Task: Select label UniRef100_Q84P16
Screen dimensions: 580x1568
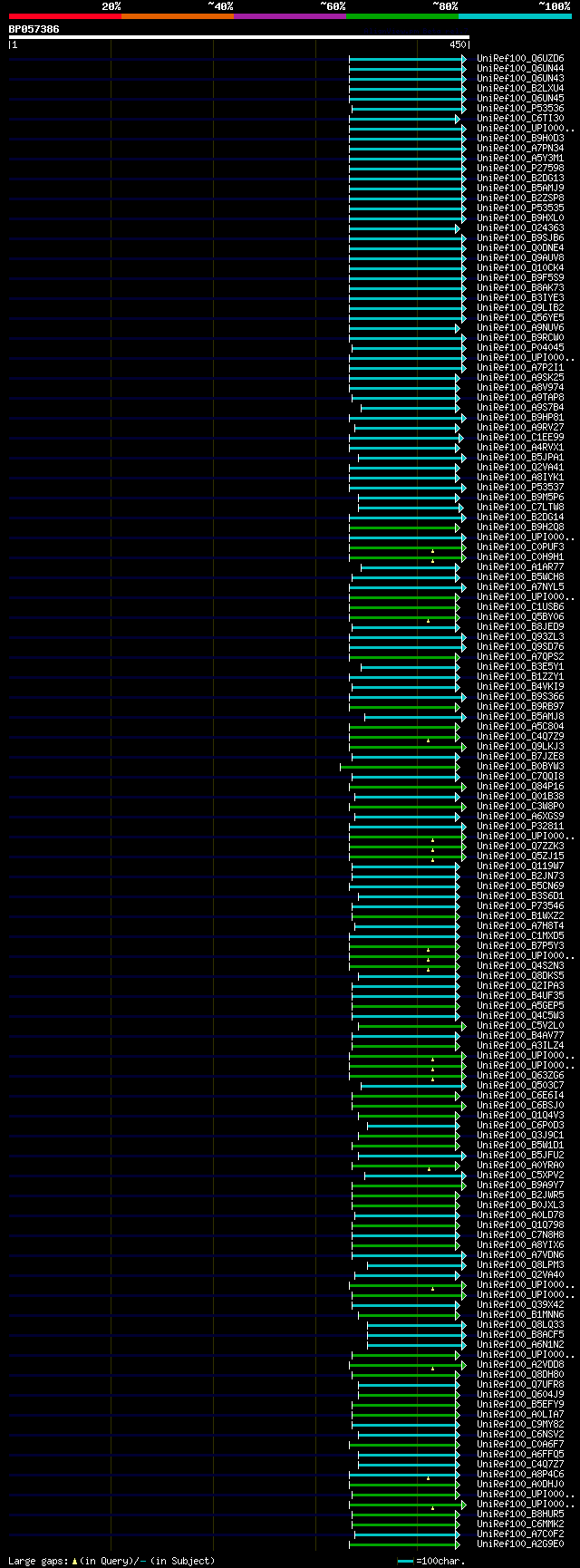Action: 520,787
